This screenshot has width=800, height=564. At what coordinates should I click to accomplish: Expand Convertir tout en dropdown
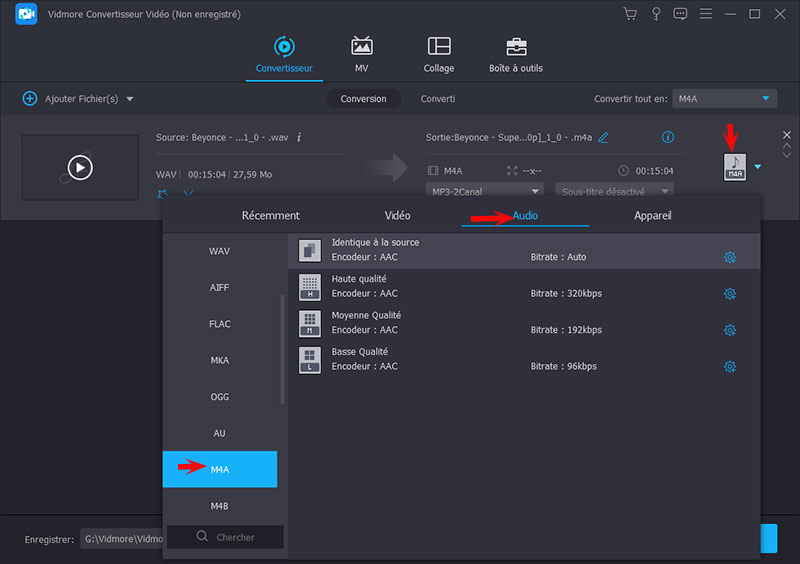[x=724, y=99]
